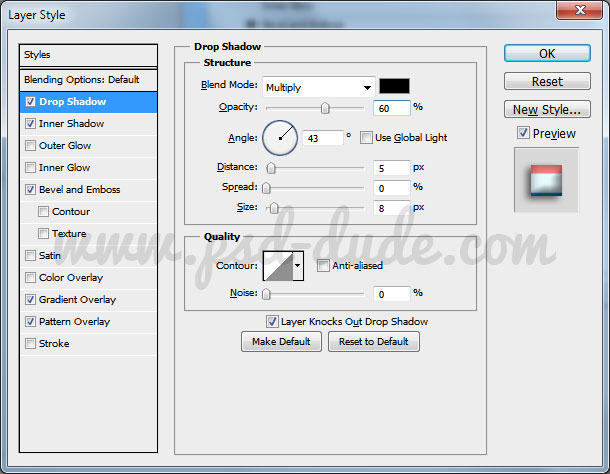Check Use Global Light
The image size is (610, 474).
pos(366,137)
